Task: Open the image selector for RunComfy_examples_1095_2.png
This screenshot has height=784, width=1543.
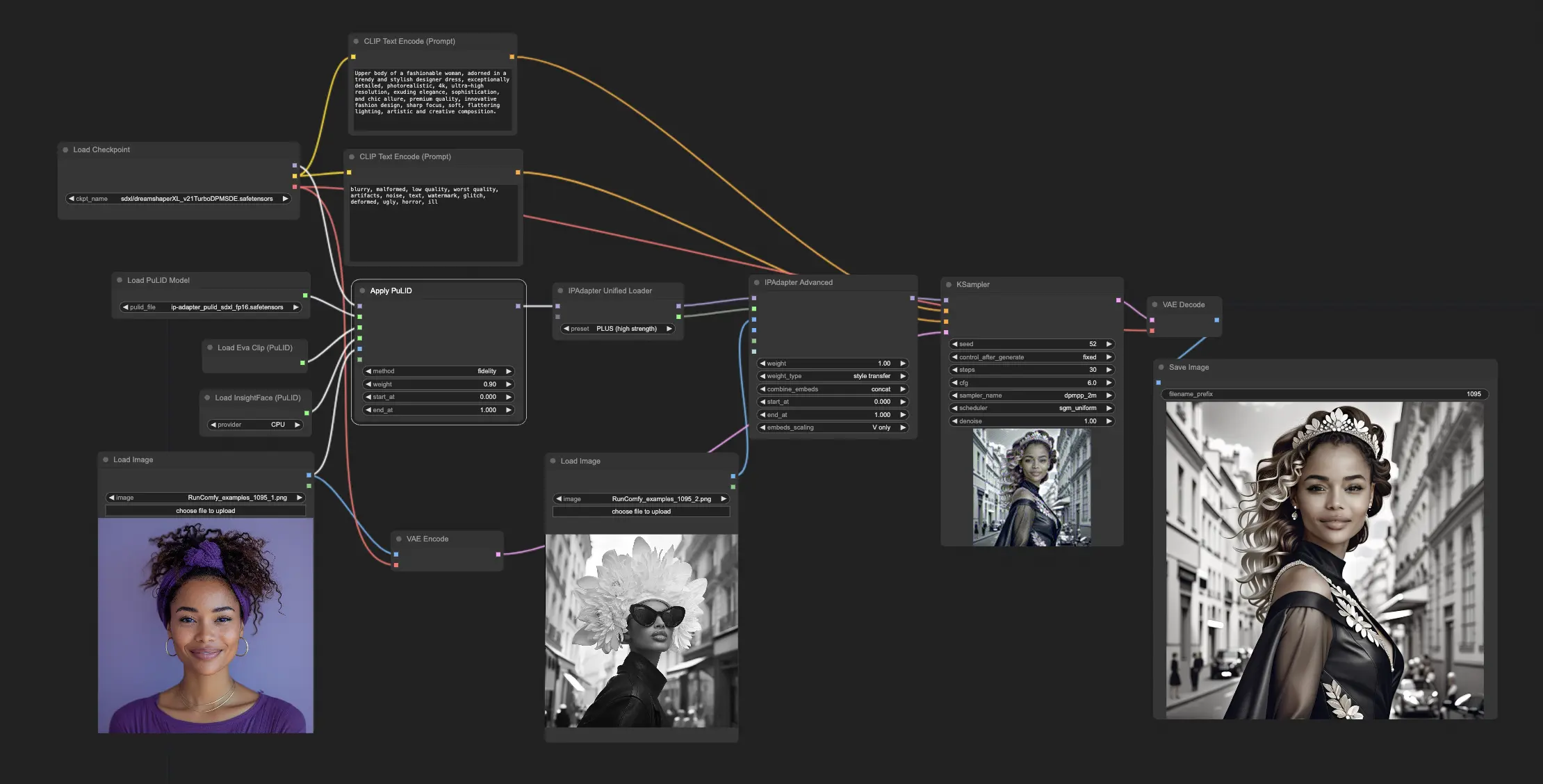Action: (x=642, y=499)
